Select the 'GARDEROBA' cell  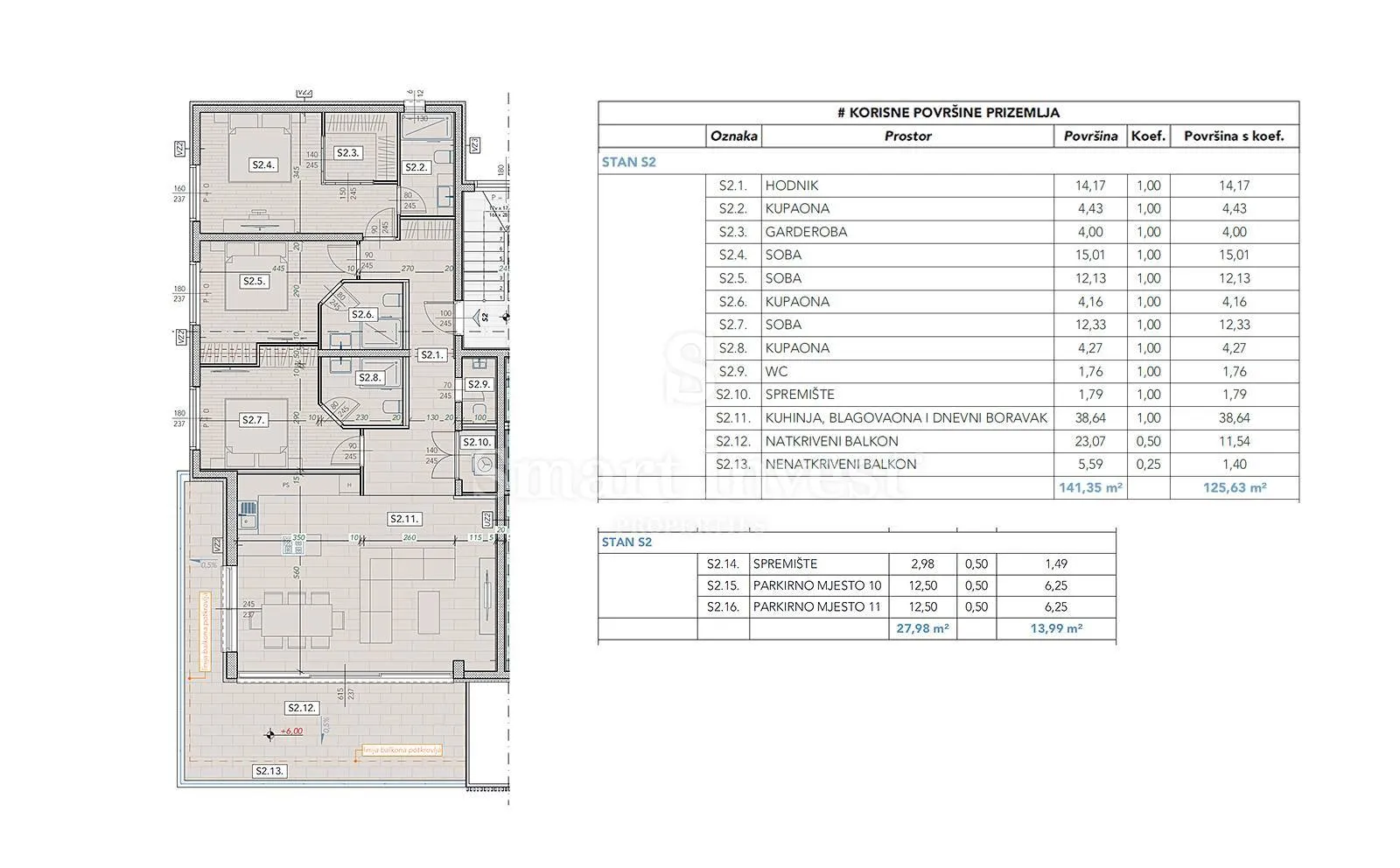[806, 232]
